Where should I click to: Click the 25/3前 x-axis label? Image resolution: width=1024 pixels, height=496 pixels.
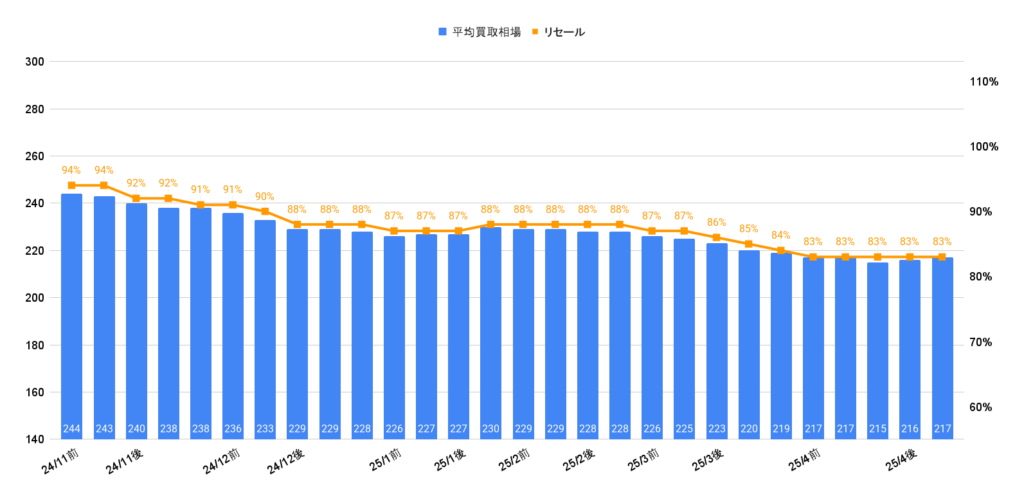pos(641,459)
